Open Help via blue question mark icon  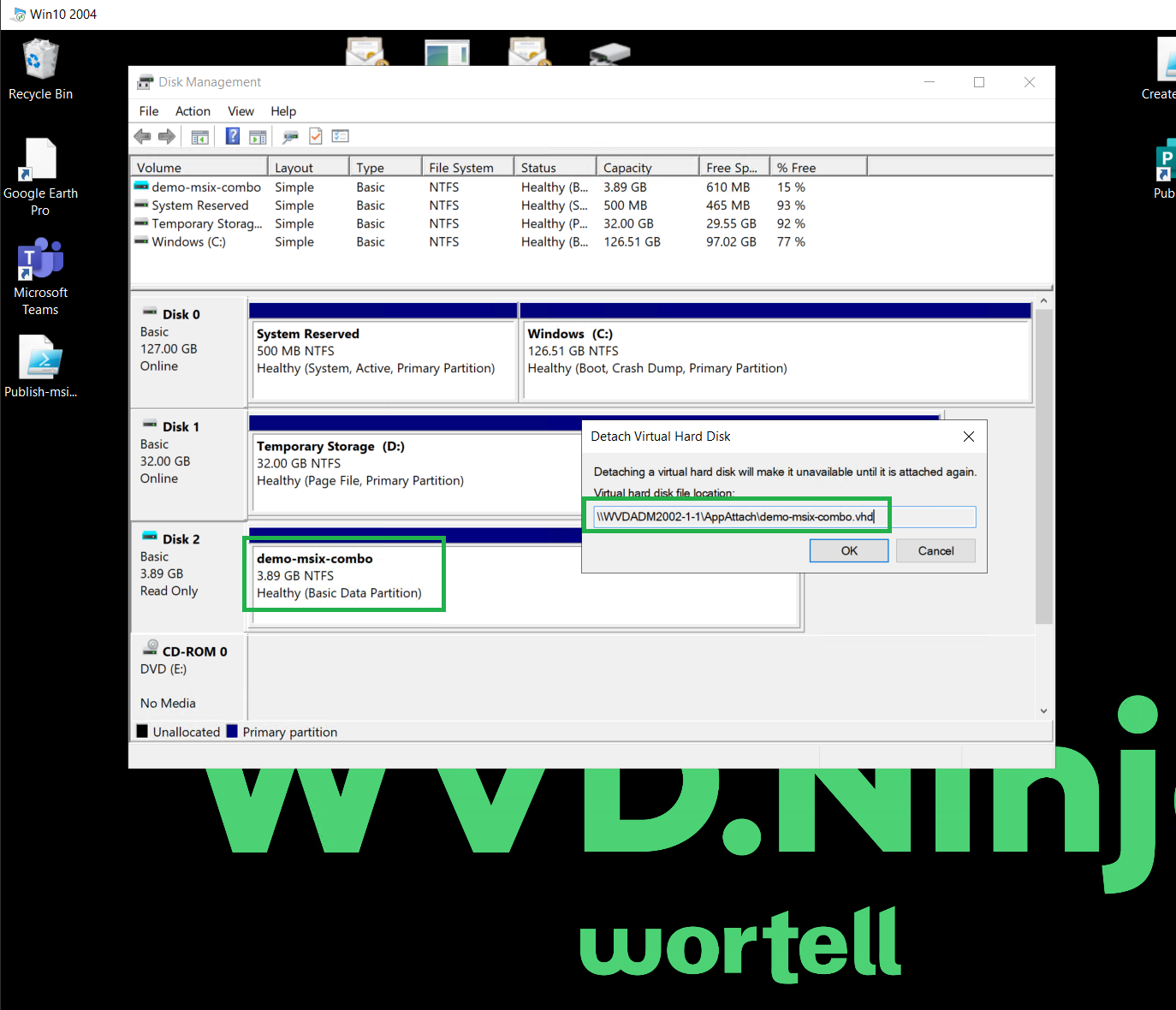coord(233,136)
